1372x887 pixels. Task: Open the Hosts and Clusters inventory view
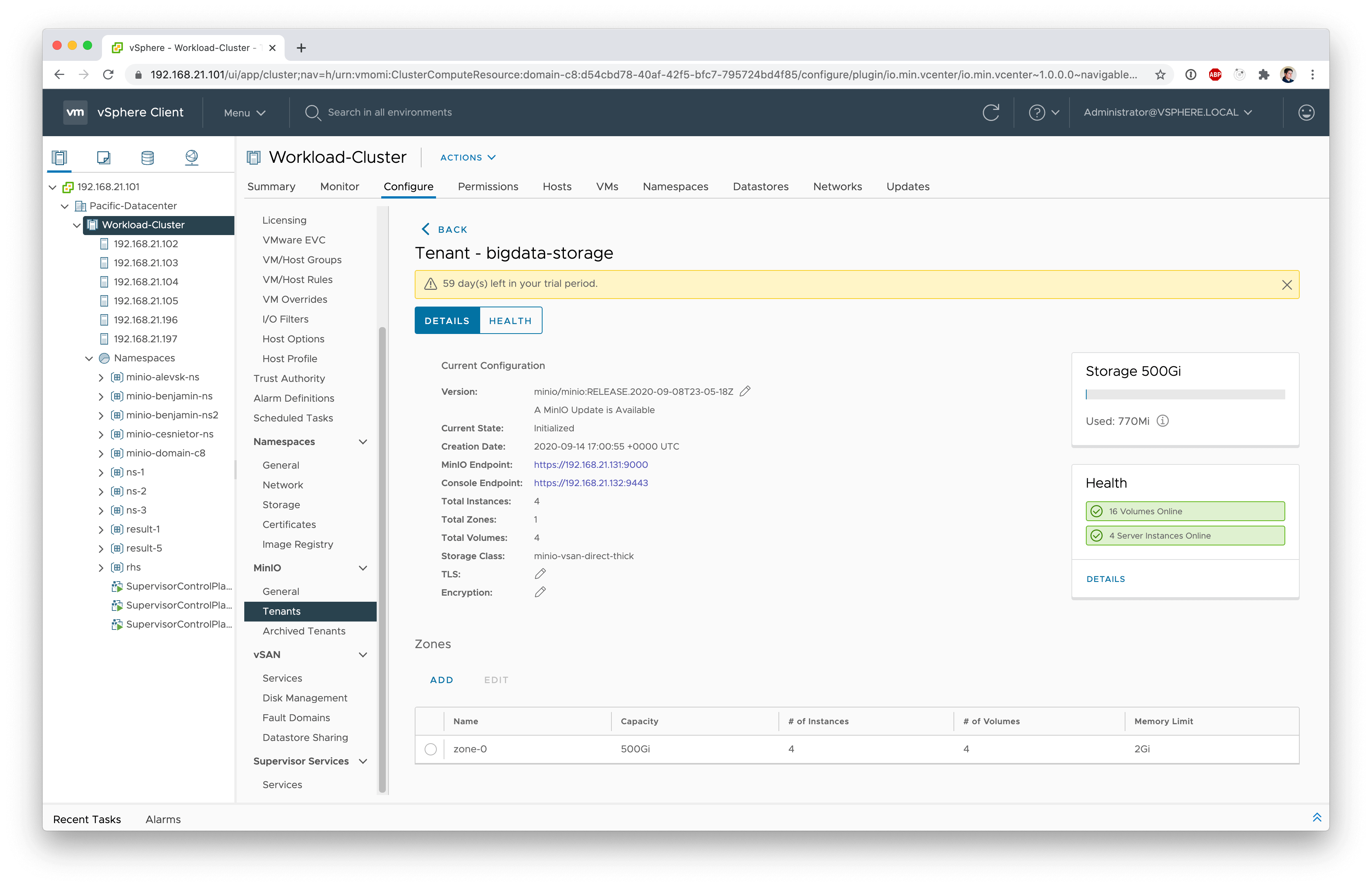pyautogui.click(x=59, y=157)
